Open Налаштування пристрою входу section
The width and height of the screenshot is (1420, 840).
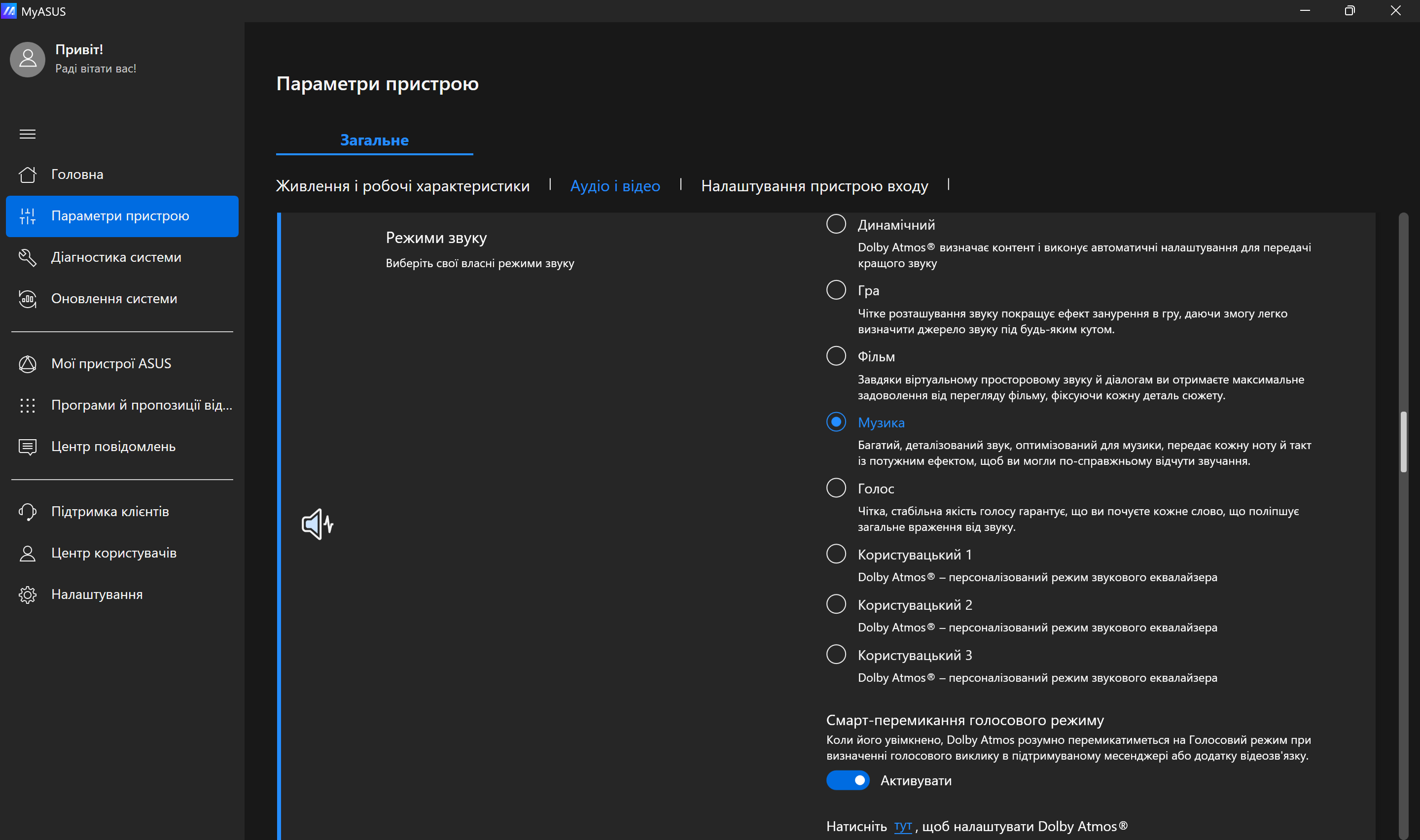(x=815, y=186)
